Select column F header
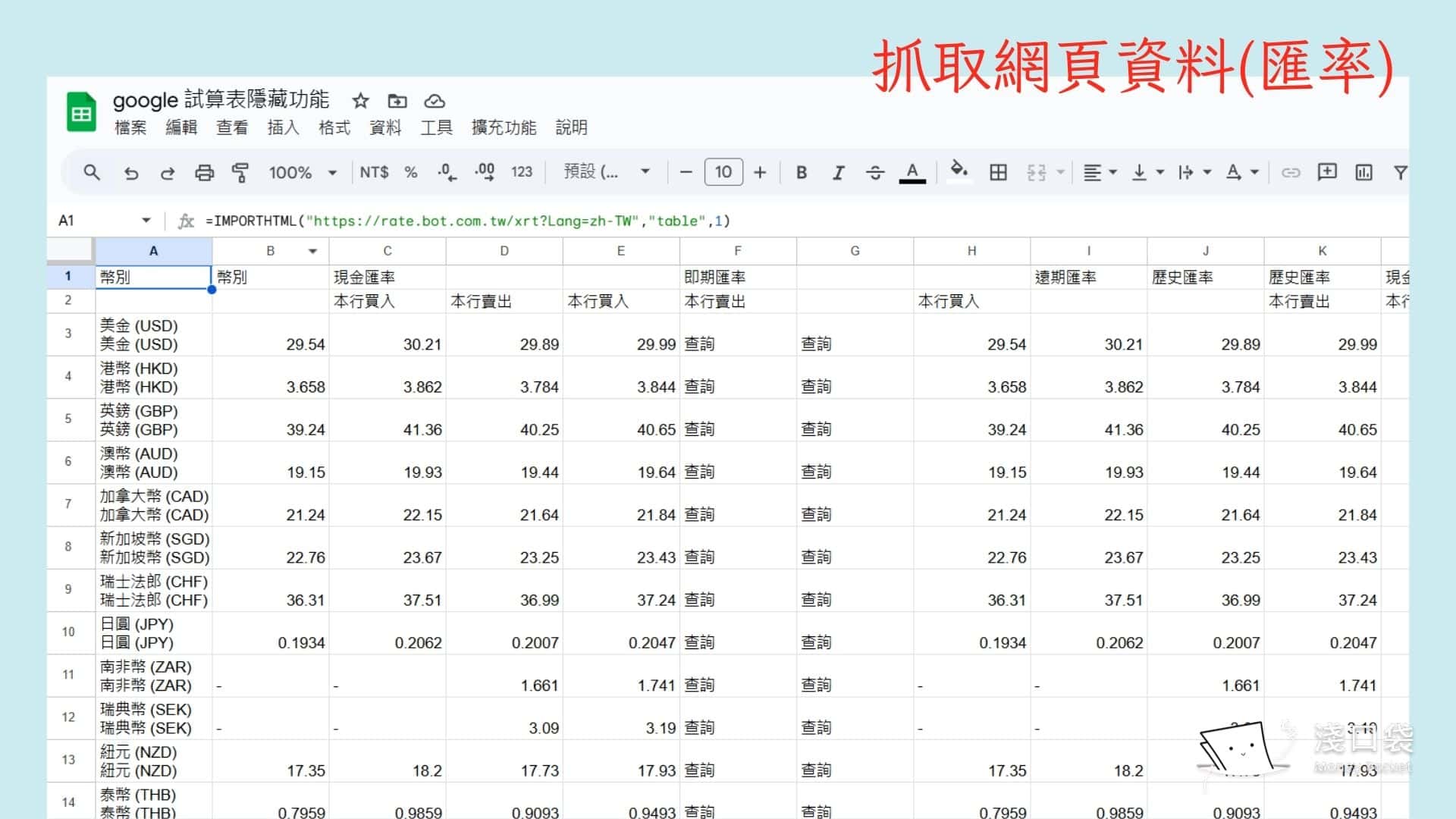Image resolution: width=1456 pixels, height=819 pixels. pyautogui.click(x=738, y=251)
